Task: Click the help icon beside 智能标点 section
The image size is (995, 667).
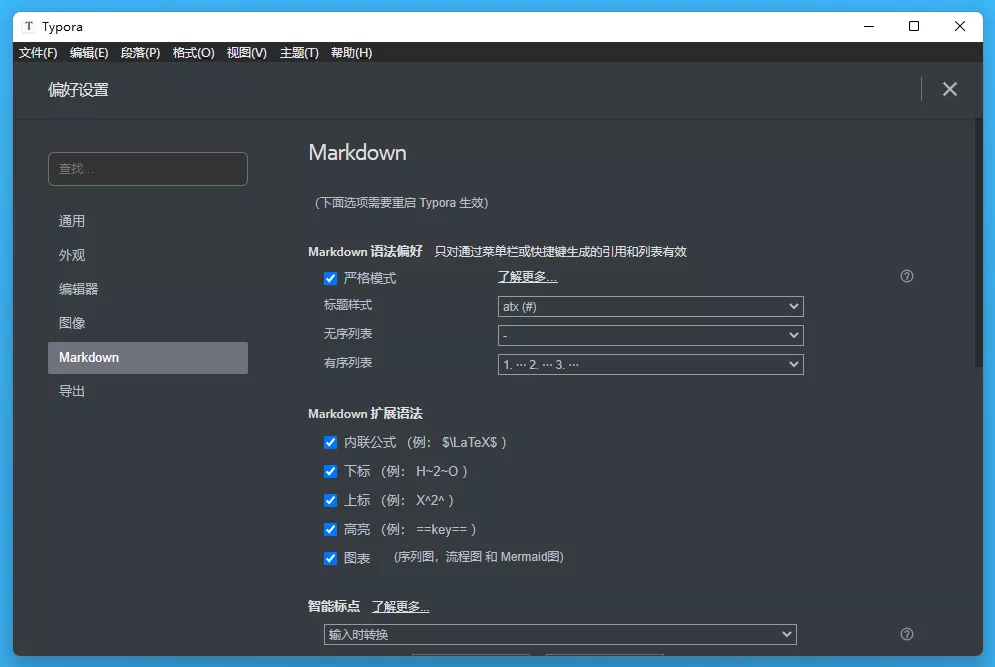Action: 906,633
